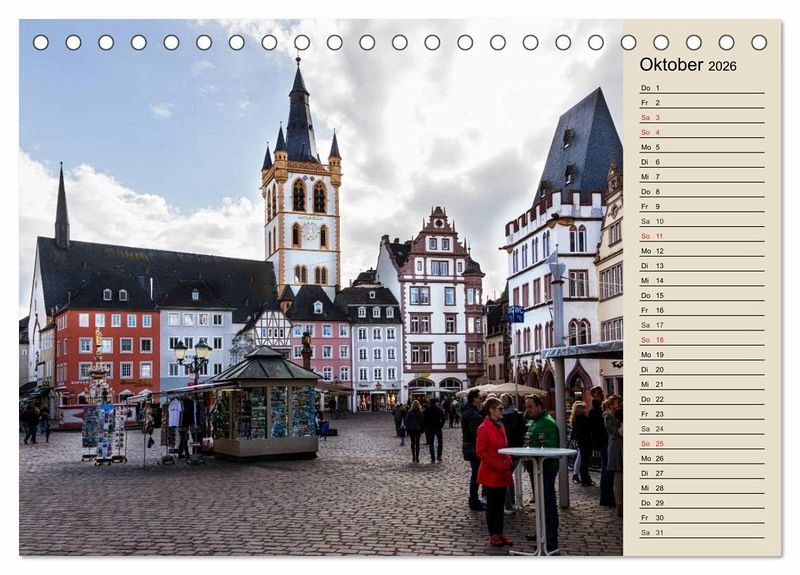Select the date row 'Do 22'
800x575 pixels.
702,398
